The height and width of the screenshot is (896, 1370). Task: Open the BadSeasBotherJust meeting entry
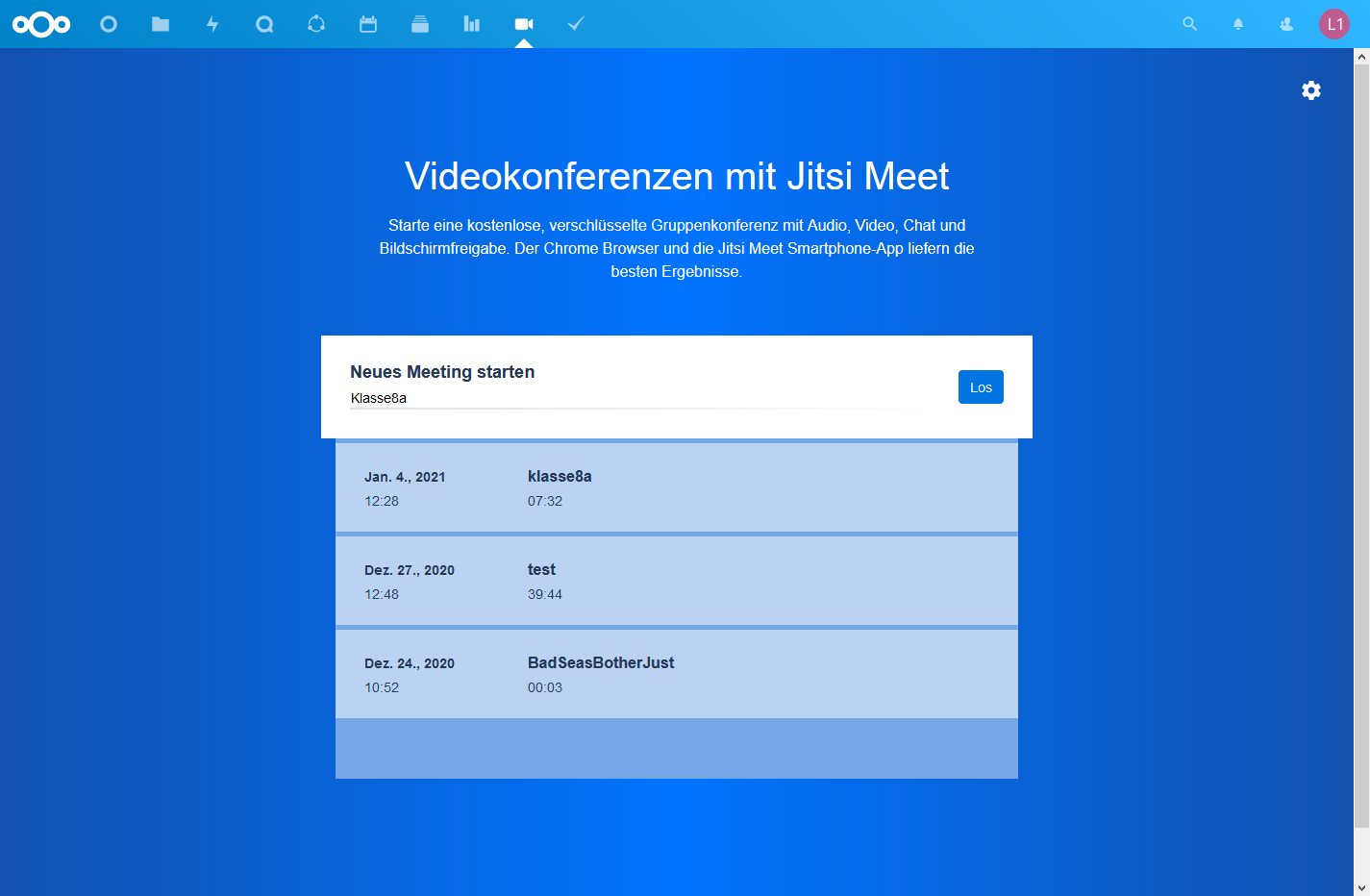677,674
